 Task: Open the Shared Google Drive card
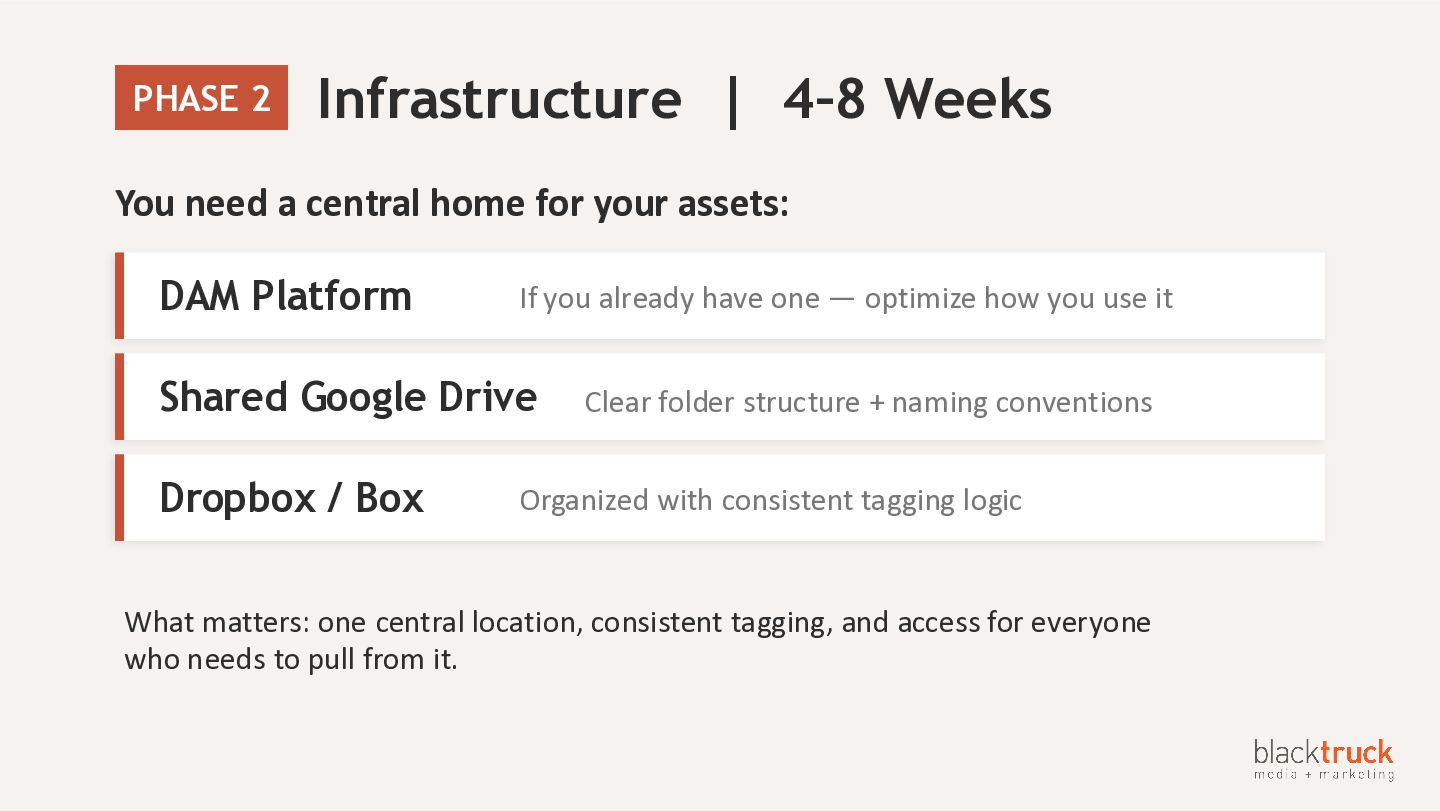(720, 397)
